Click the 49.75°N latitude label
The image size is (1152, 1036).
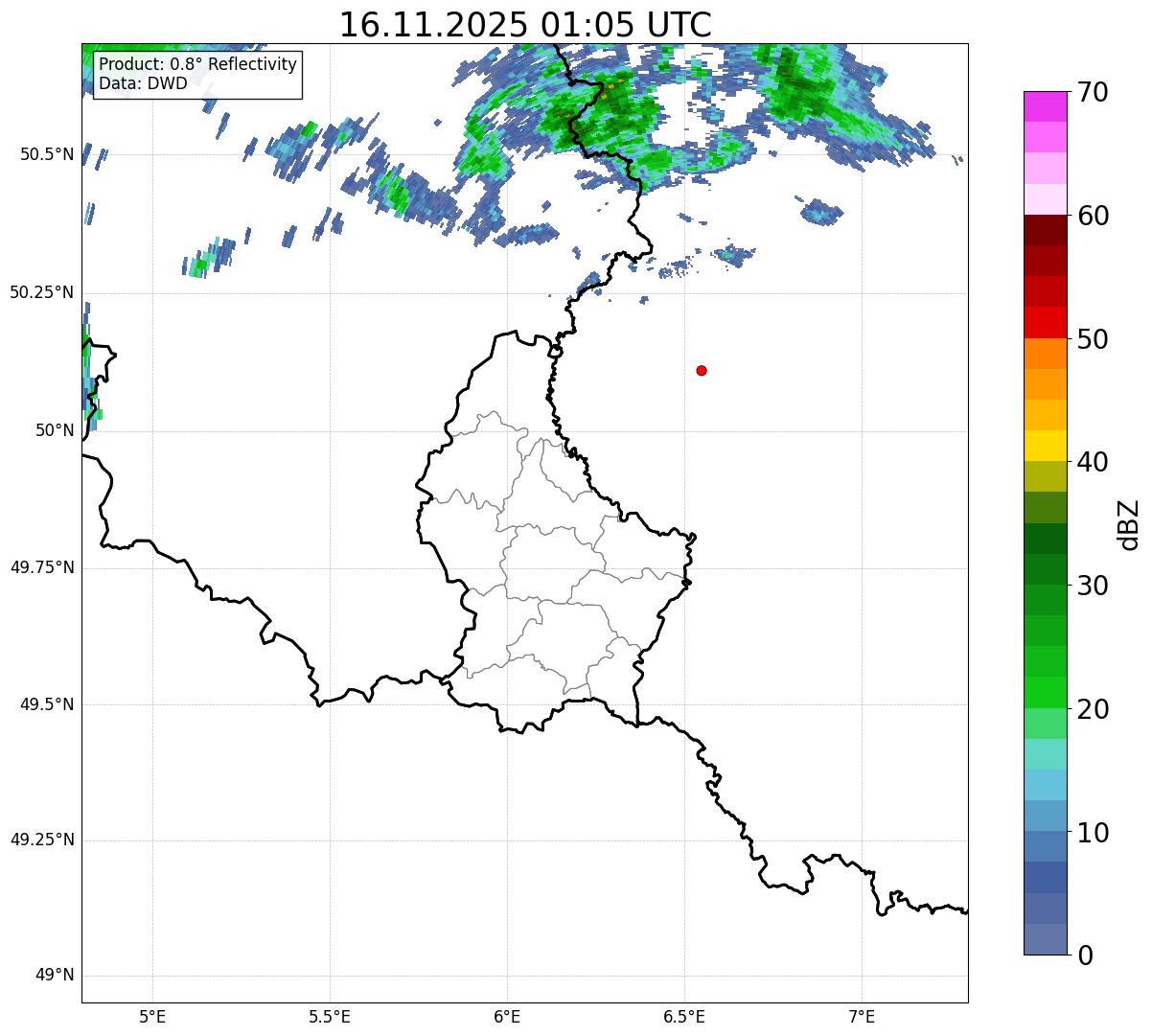click(42, 567)
